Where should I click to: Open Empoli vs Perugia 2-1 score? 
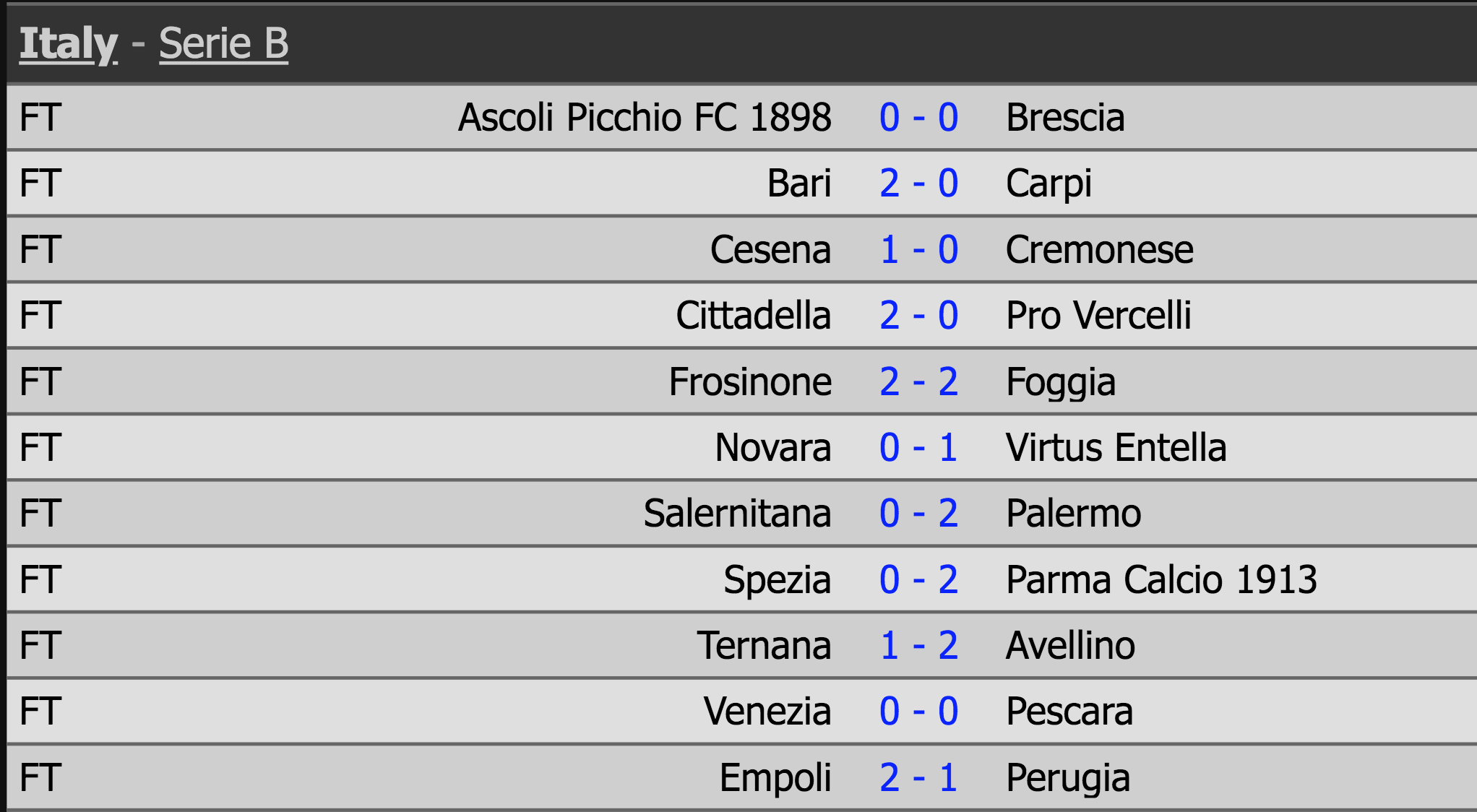918,778
